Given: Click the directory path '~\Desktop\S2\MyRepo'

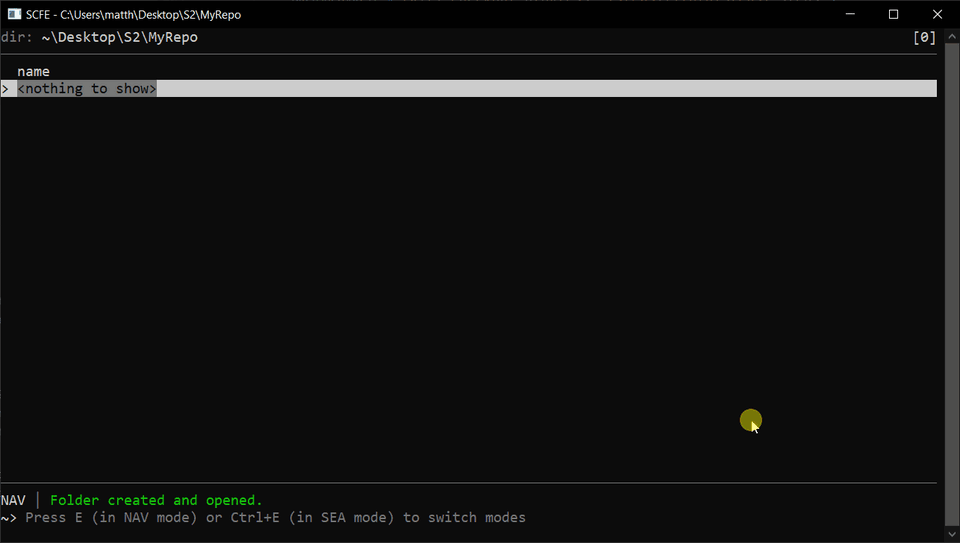Looking at the screenshot, I should [119, 37].
